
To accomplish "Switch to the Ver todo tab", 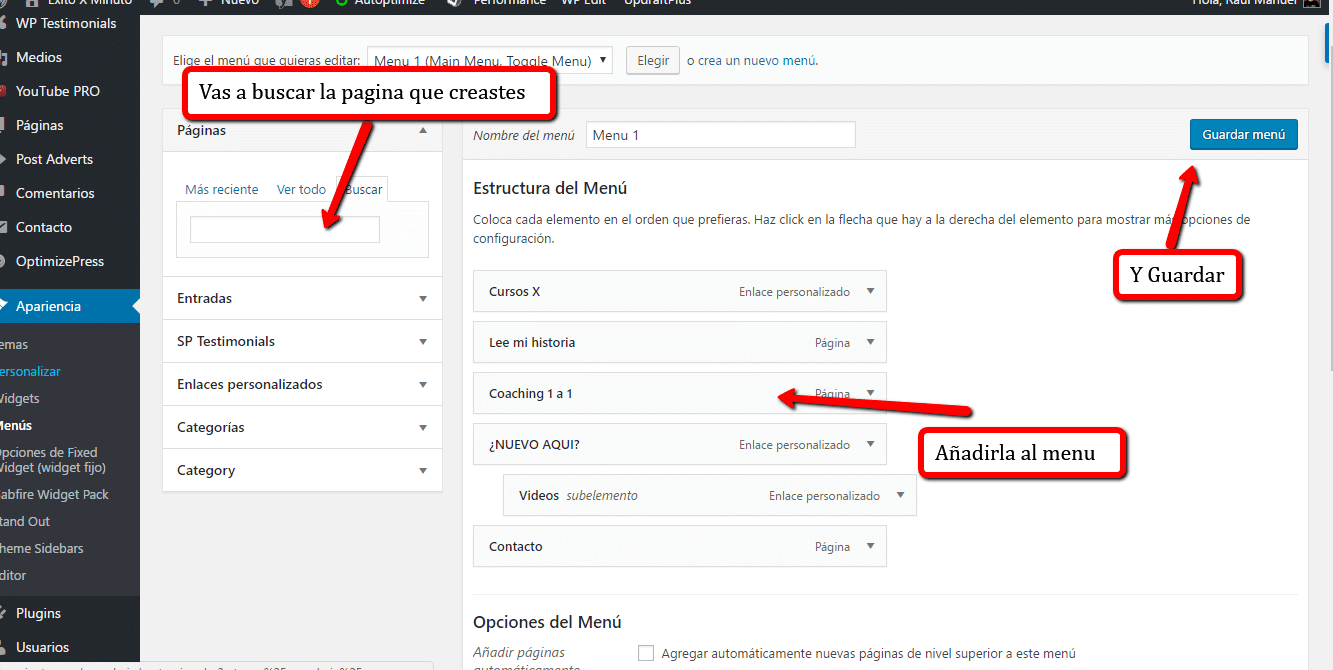I will point(301,190).
